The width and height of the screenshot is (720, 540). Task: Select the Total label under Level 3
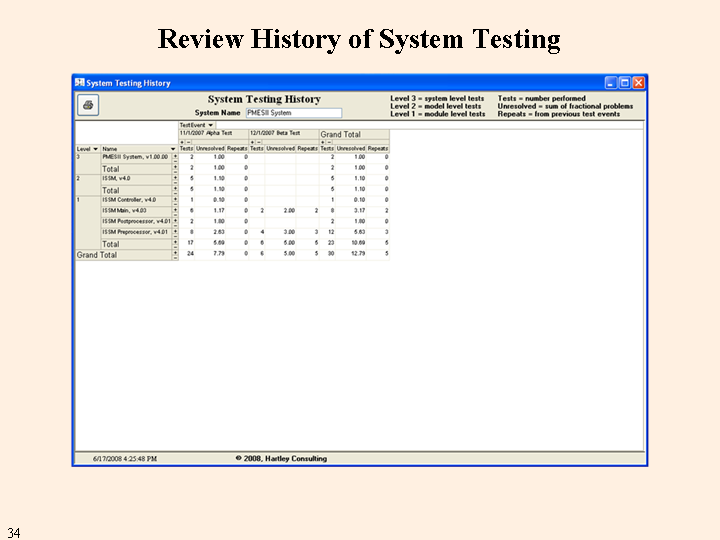click(136, 169)
